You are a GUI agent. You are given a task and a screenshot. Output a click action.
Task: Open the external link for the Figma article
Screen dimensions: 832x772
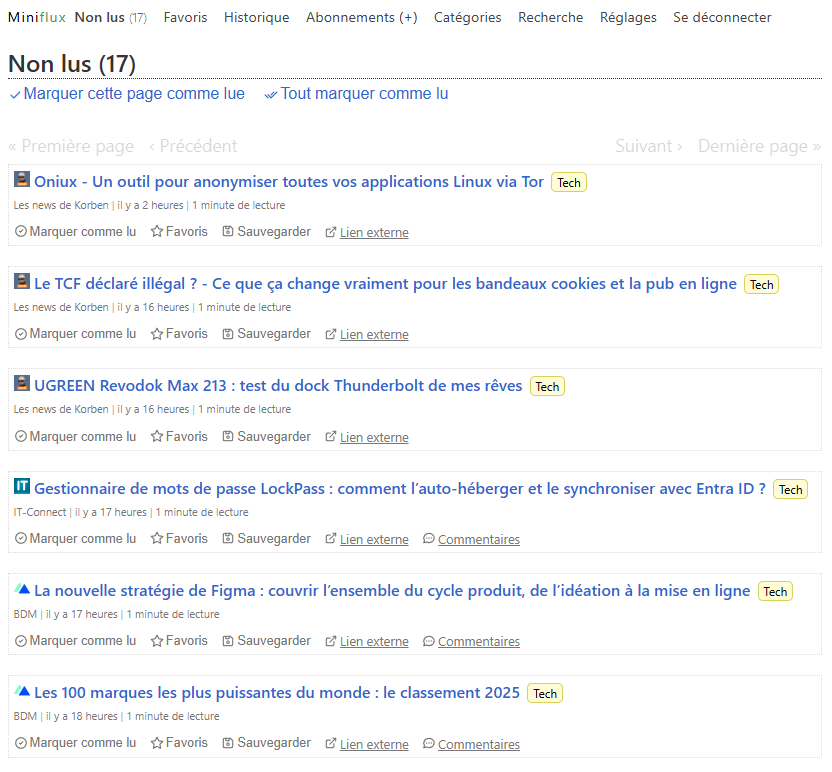click(367, 641)
